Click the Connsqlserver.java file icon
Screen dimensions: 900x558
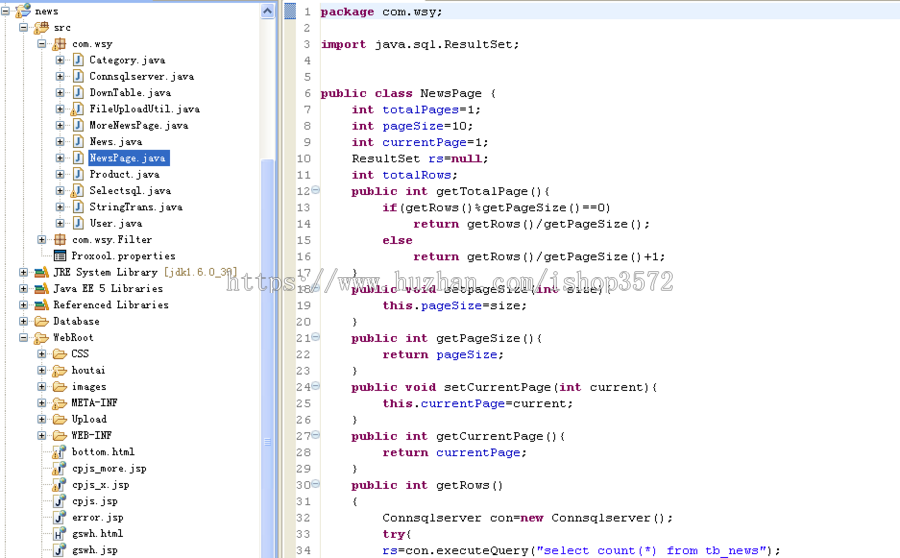[79, 76]
